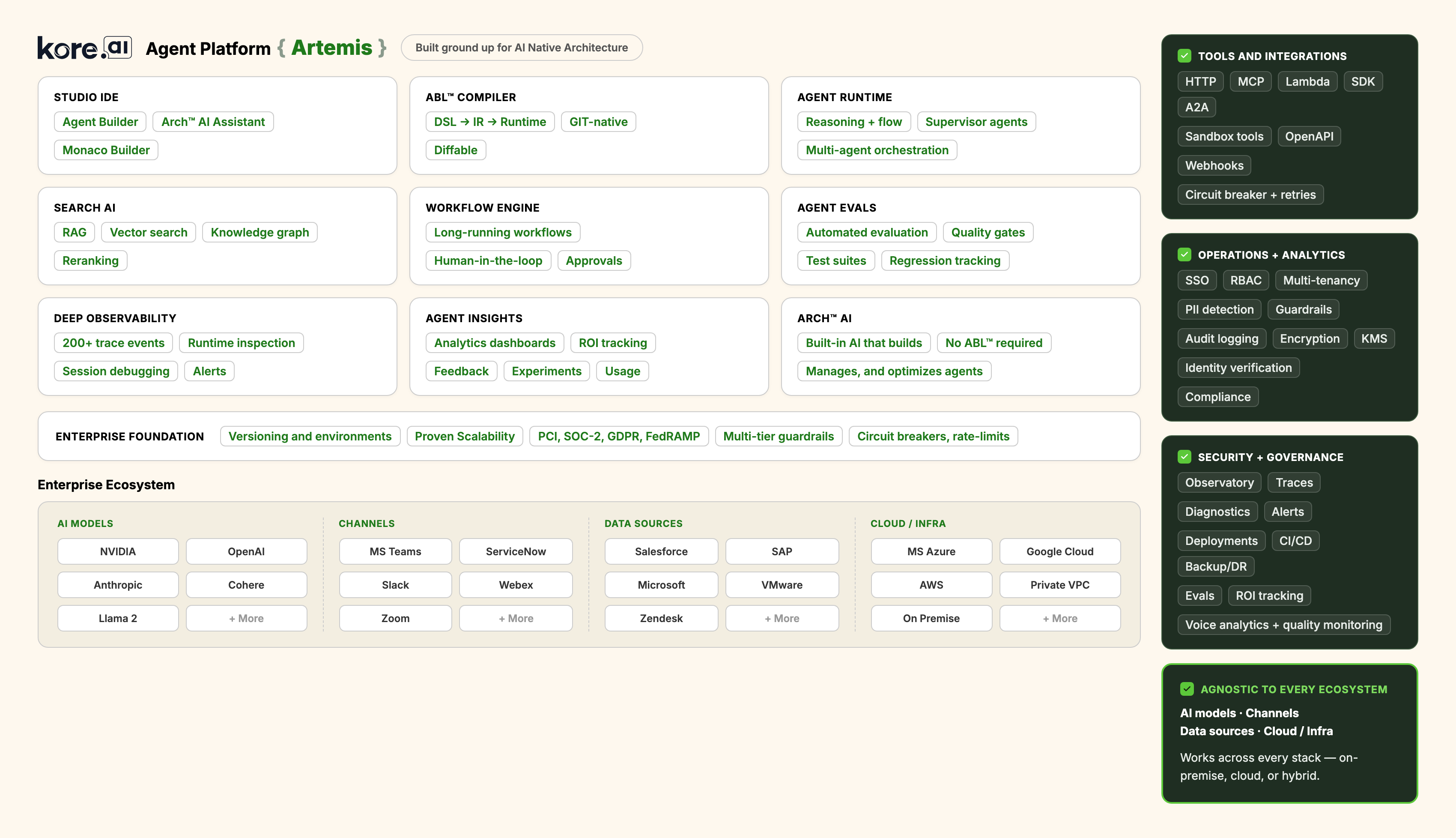1456x838 pixels.
Task: Select the Arch AI Assistant chip
Action: pyautogui.click(x=213, y=122)
